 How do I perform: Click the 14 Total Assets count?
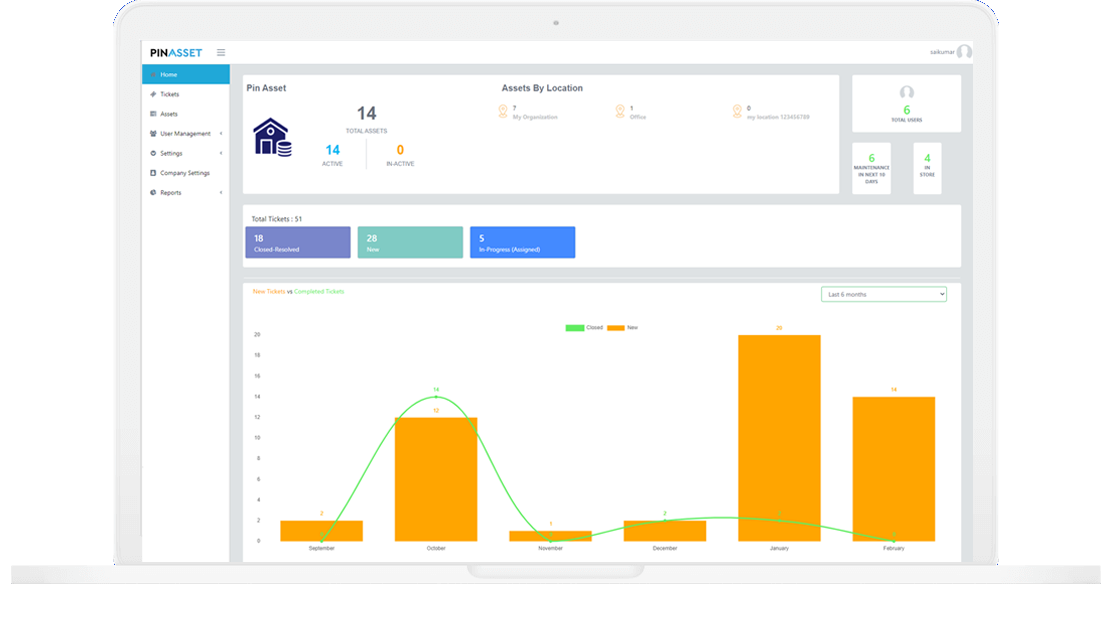[x=366, y=114]
